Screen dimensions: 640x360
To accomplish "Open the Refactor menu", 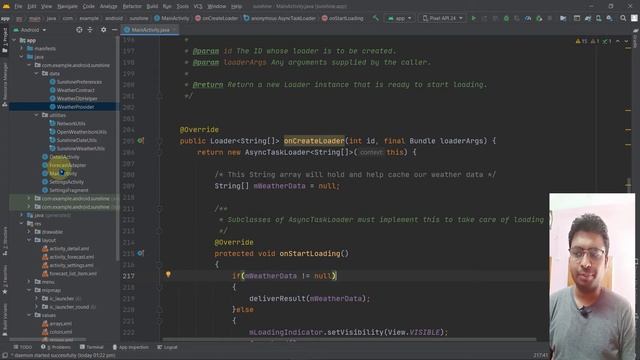I will pos(132,7).
